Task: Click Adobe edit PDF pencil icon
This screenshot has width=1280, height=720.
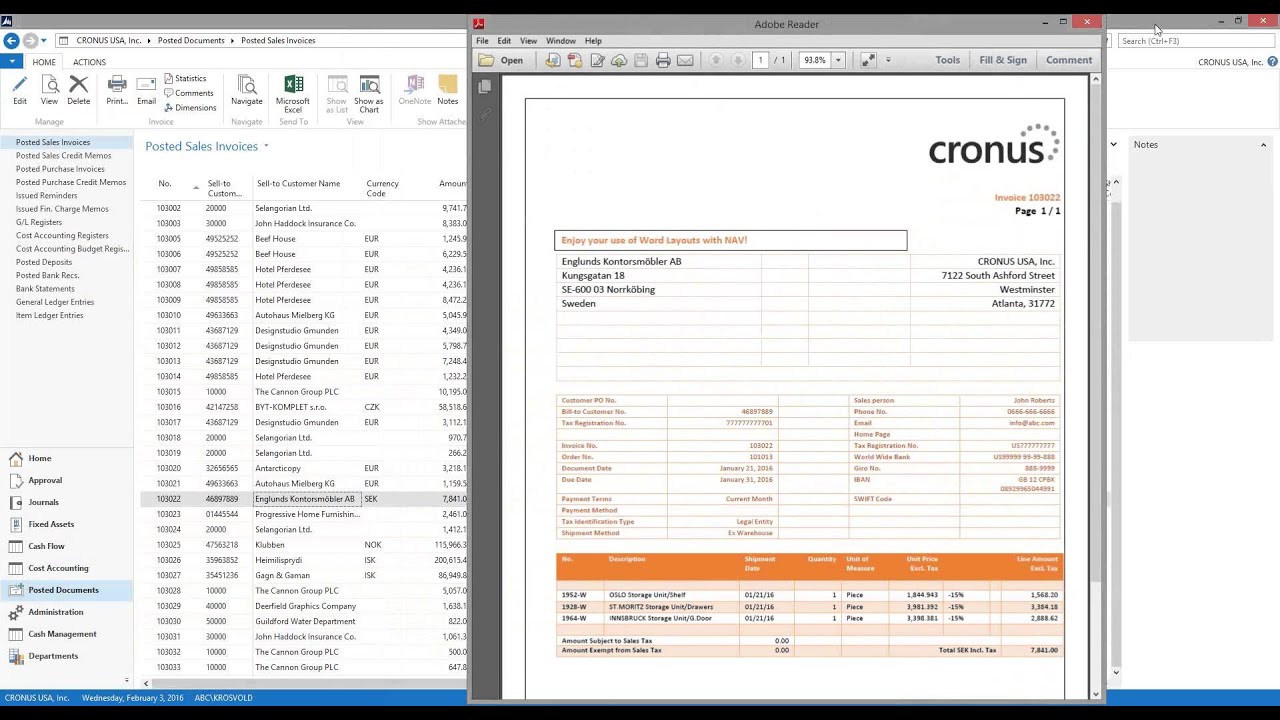Action: (597, 60)
